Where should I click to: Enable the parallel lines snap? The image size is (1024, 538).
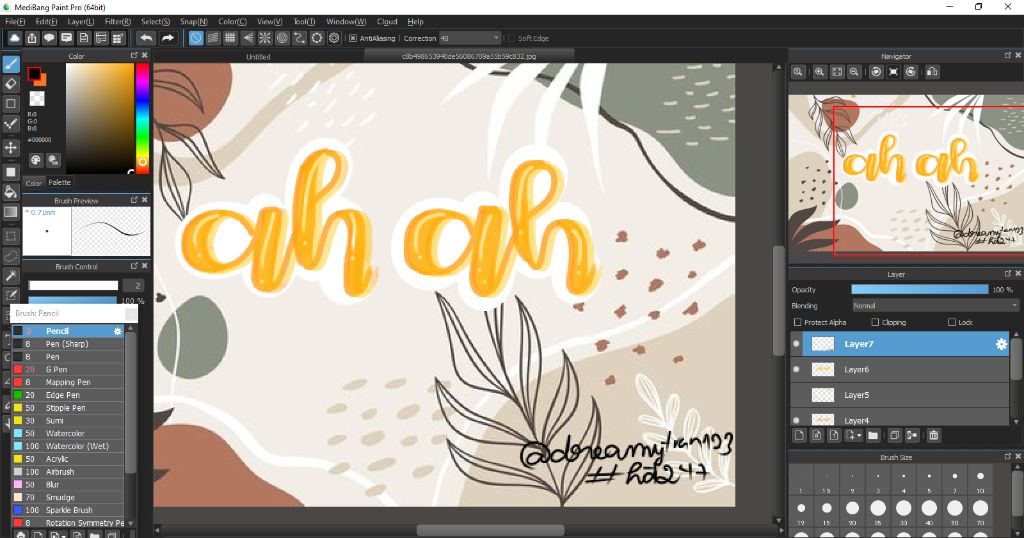[213, 39]
